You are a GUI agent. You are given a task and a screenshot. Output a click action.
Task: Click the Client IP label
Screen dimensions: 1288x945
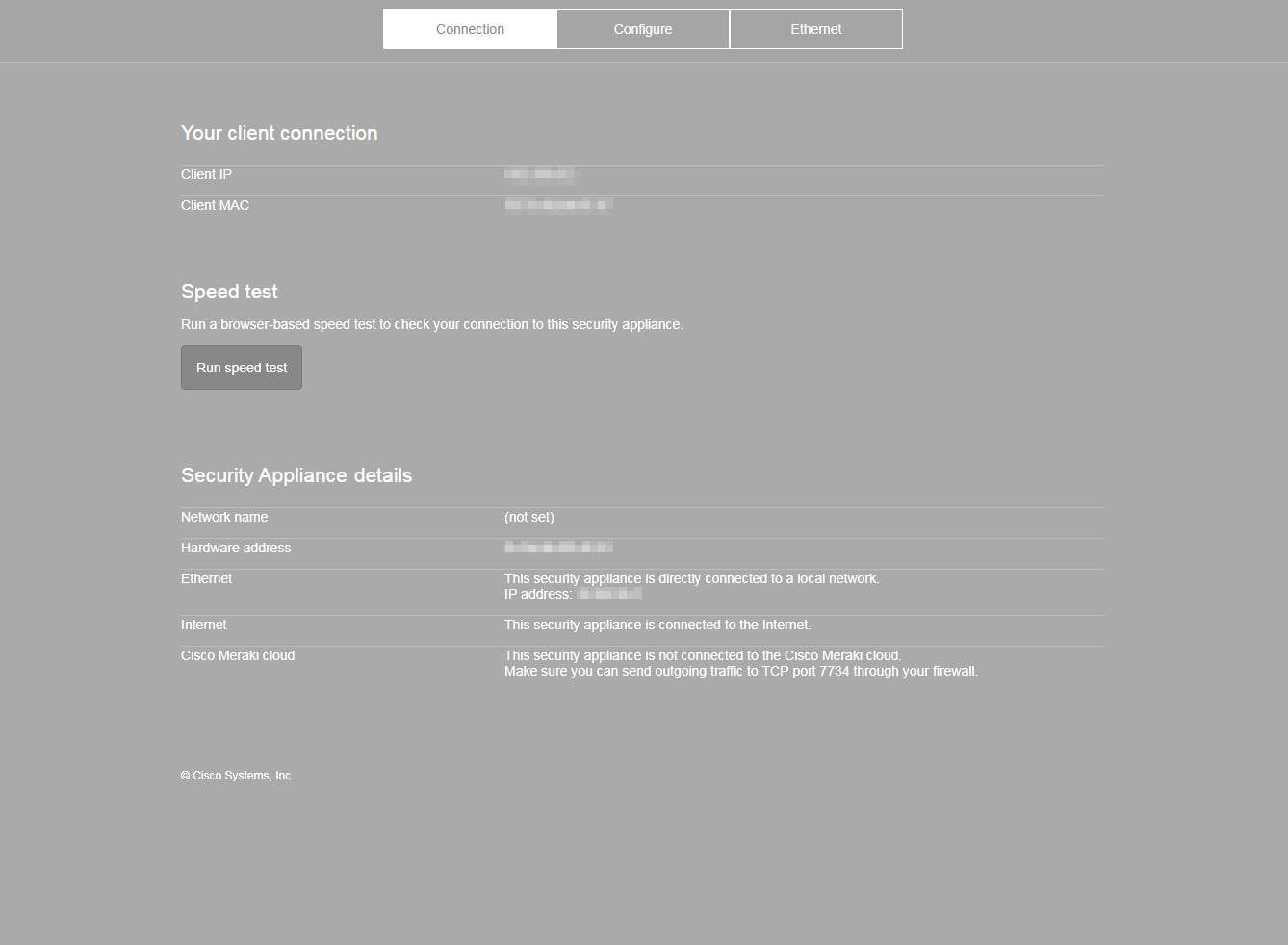pyautogui.click(x=206, y=174)
